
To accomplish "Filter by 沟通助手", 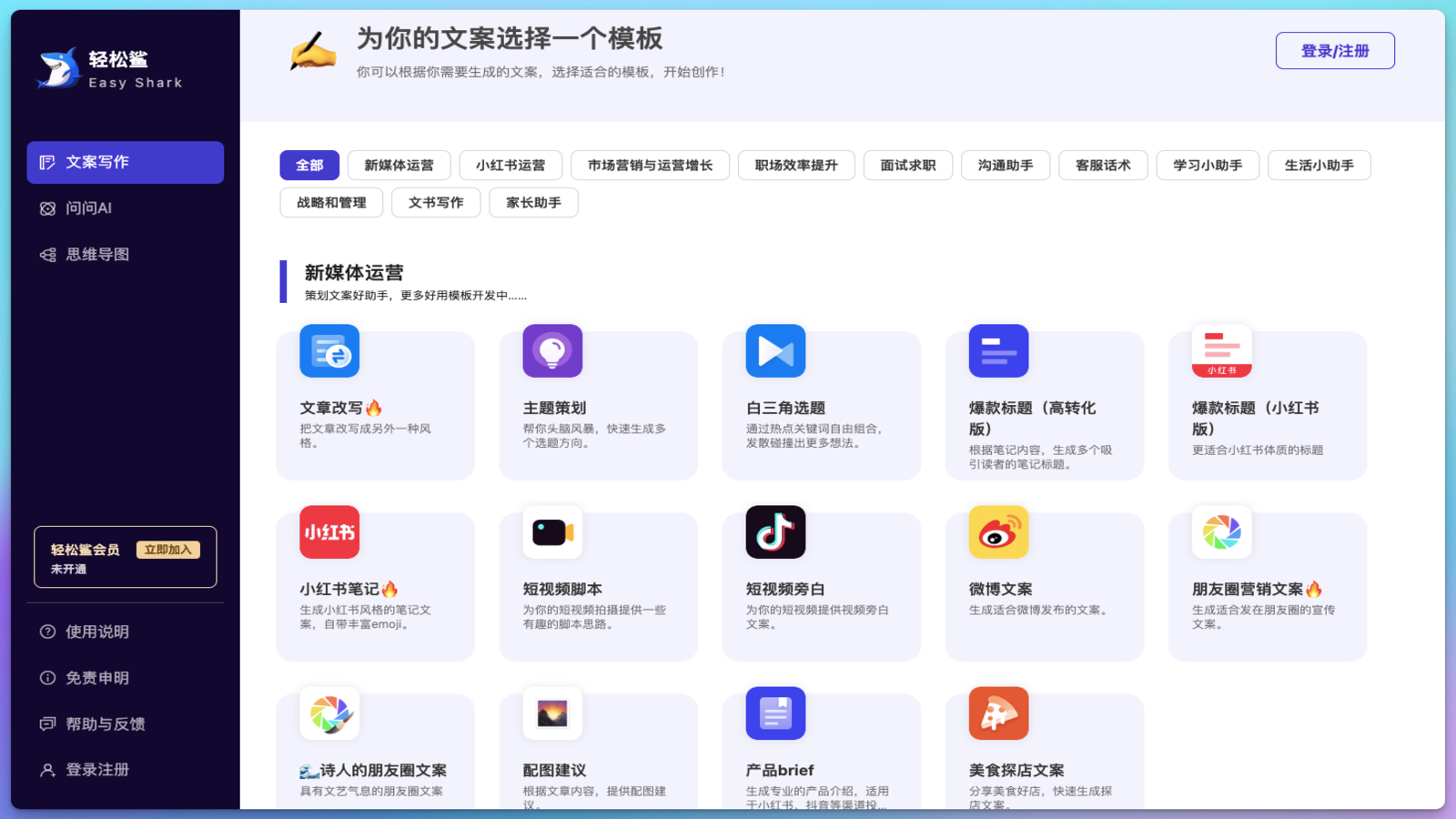I will tap(1006, 165).
